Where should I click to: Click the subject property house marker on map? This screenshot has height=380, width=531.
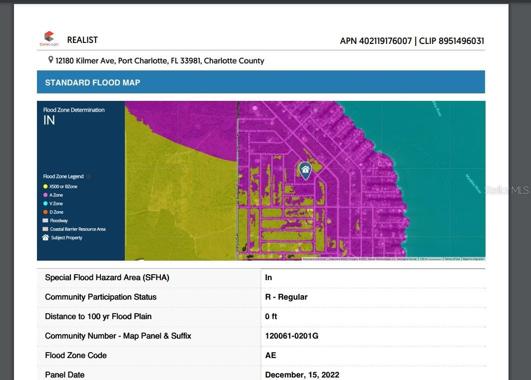point(305,171)
